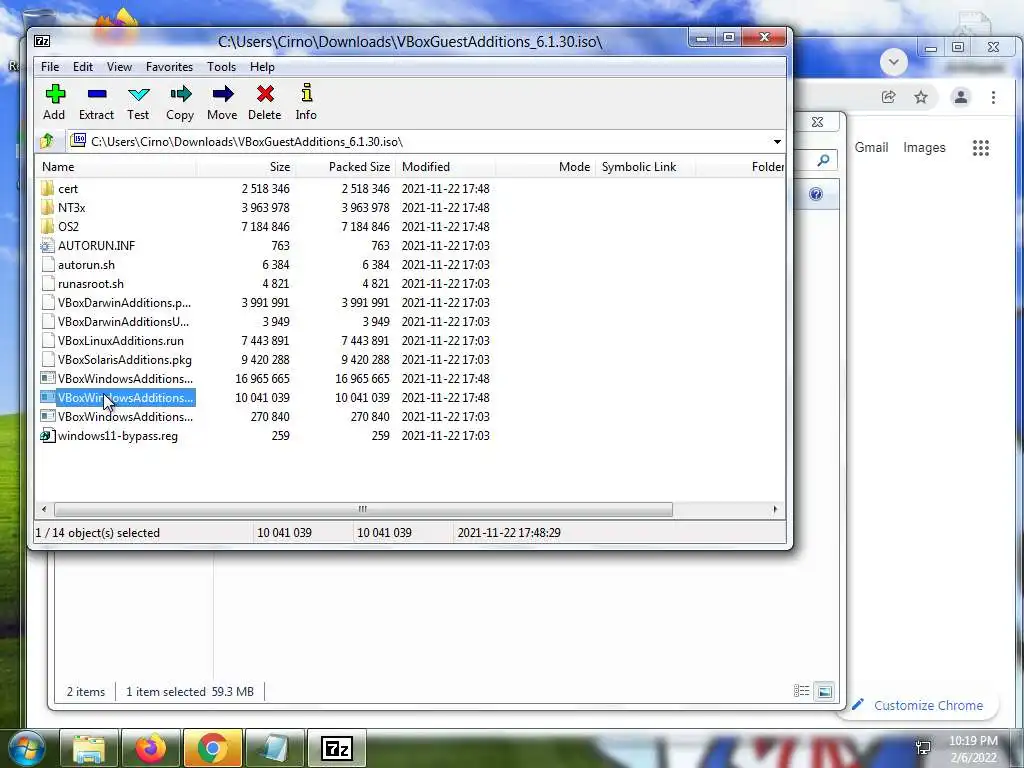This screenshot has width=1024, height=768.
Task: Switch Explorer to details view icon
Action: tap(801, 691)
